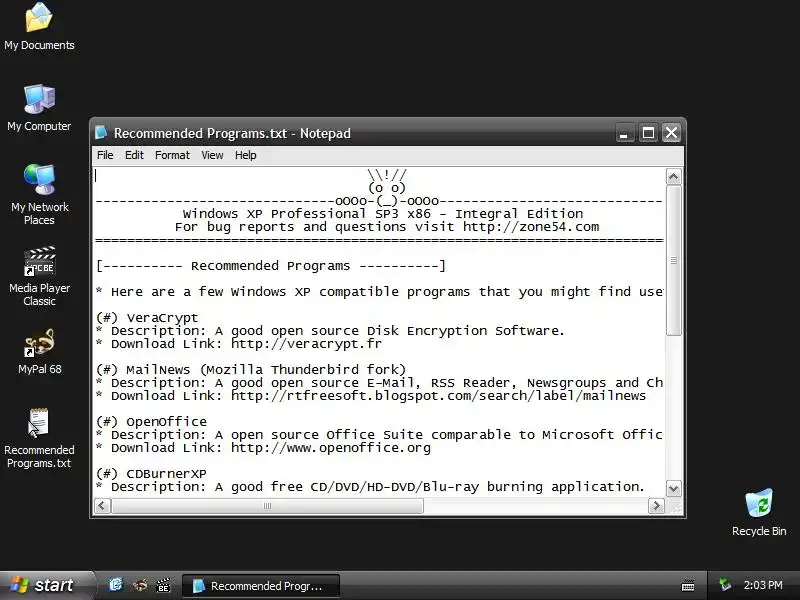
Task: Select Media Player Classic desktop shortcut
Action: [x=39, y=276]
